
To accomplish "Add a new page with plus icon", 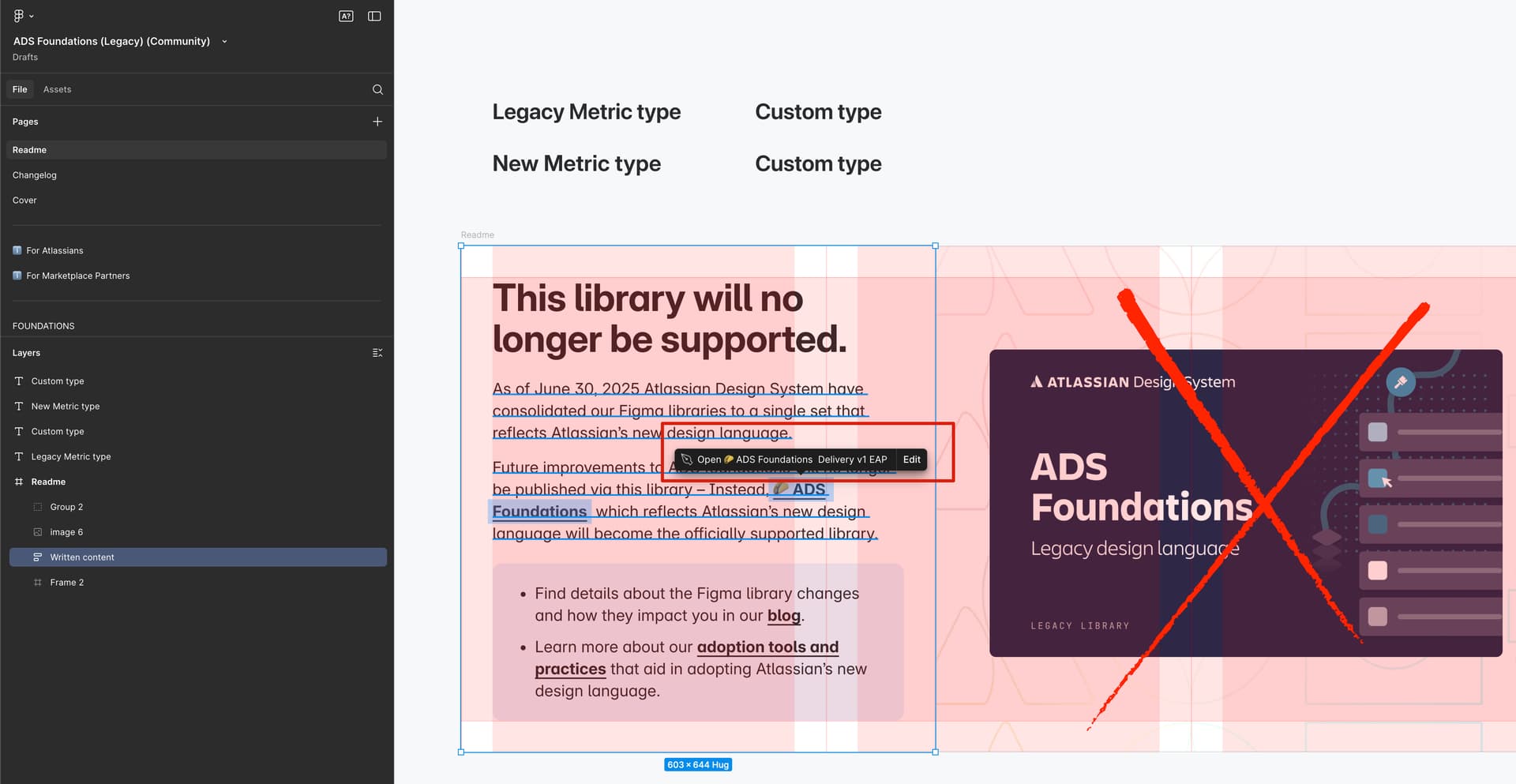I will [x=377, y=122].
